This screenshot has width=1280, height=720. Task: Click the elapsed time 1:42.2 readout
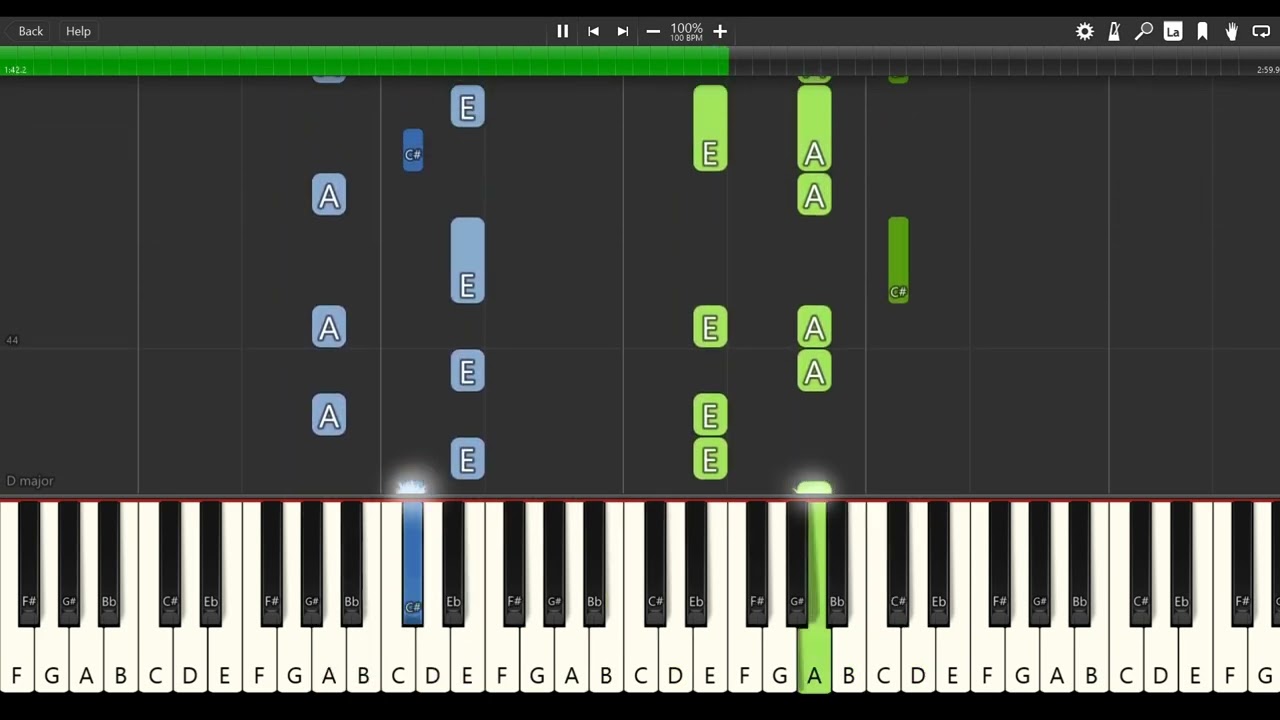coord(15,70)
